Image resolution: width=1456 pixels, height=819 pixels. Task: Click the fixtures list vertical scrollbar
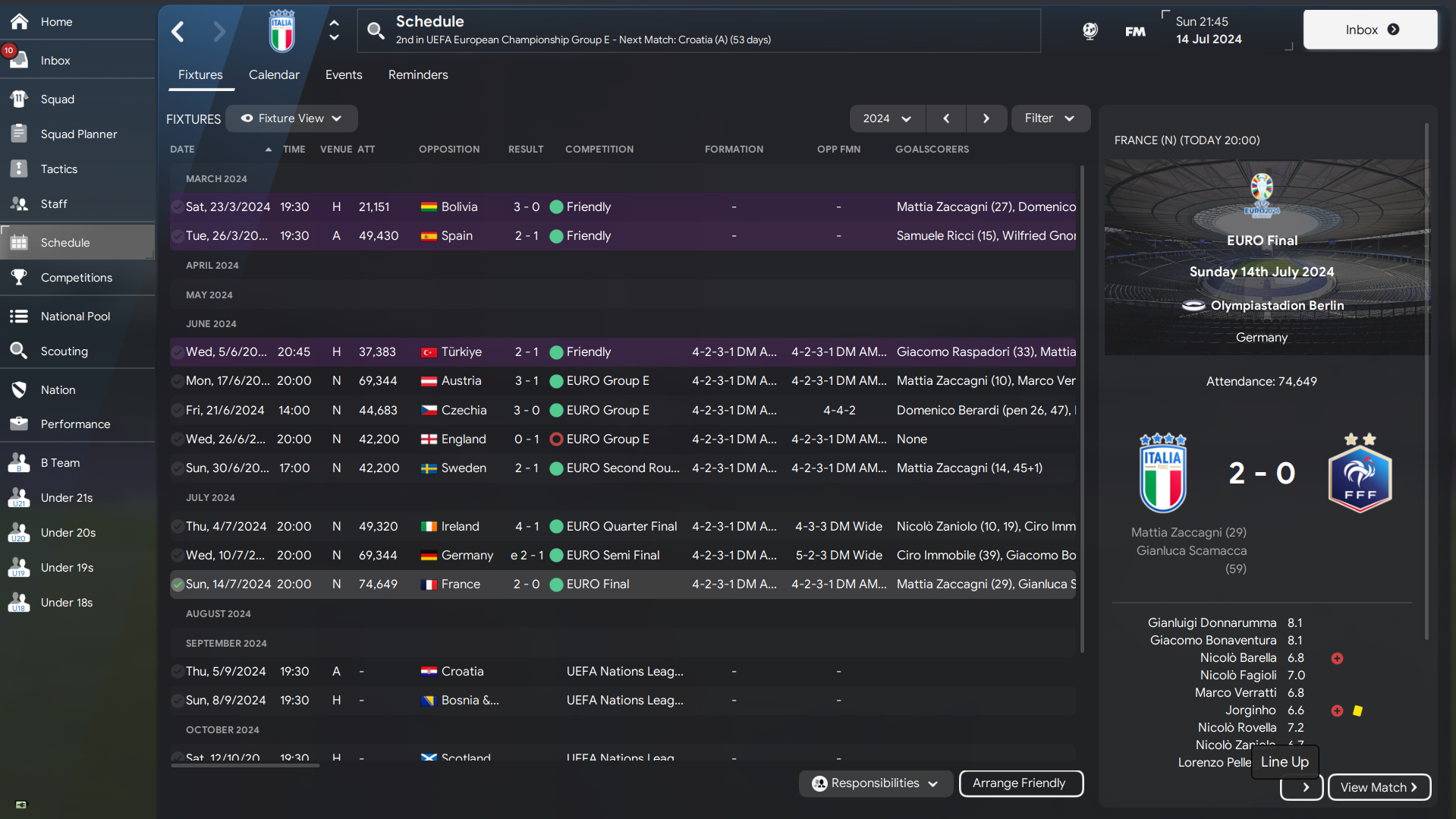[1082, 410]
